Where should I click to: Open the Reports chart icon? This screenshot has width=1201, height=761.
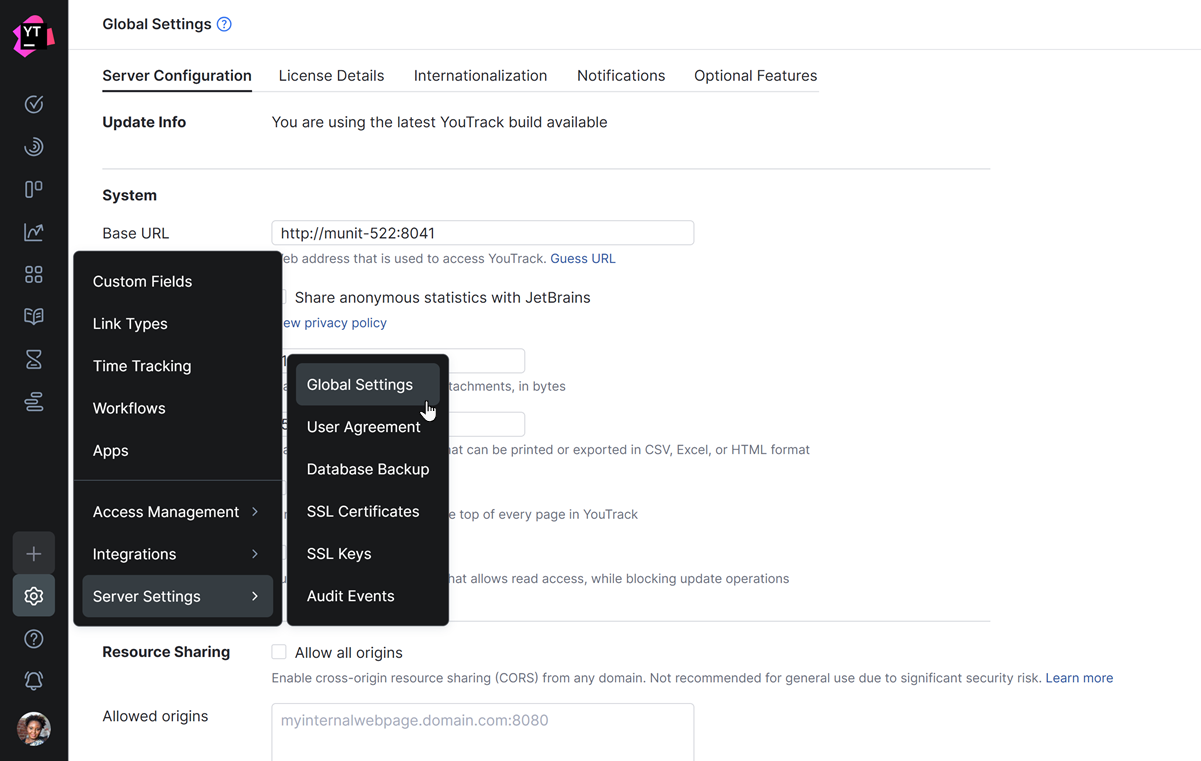click(34, 232)
